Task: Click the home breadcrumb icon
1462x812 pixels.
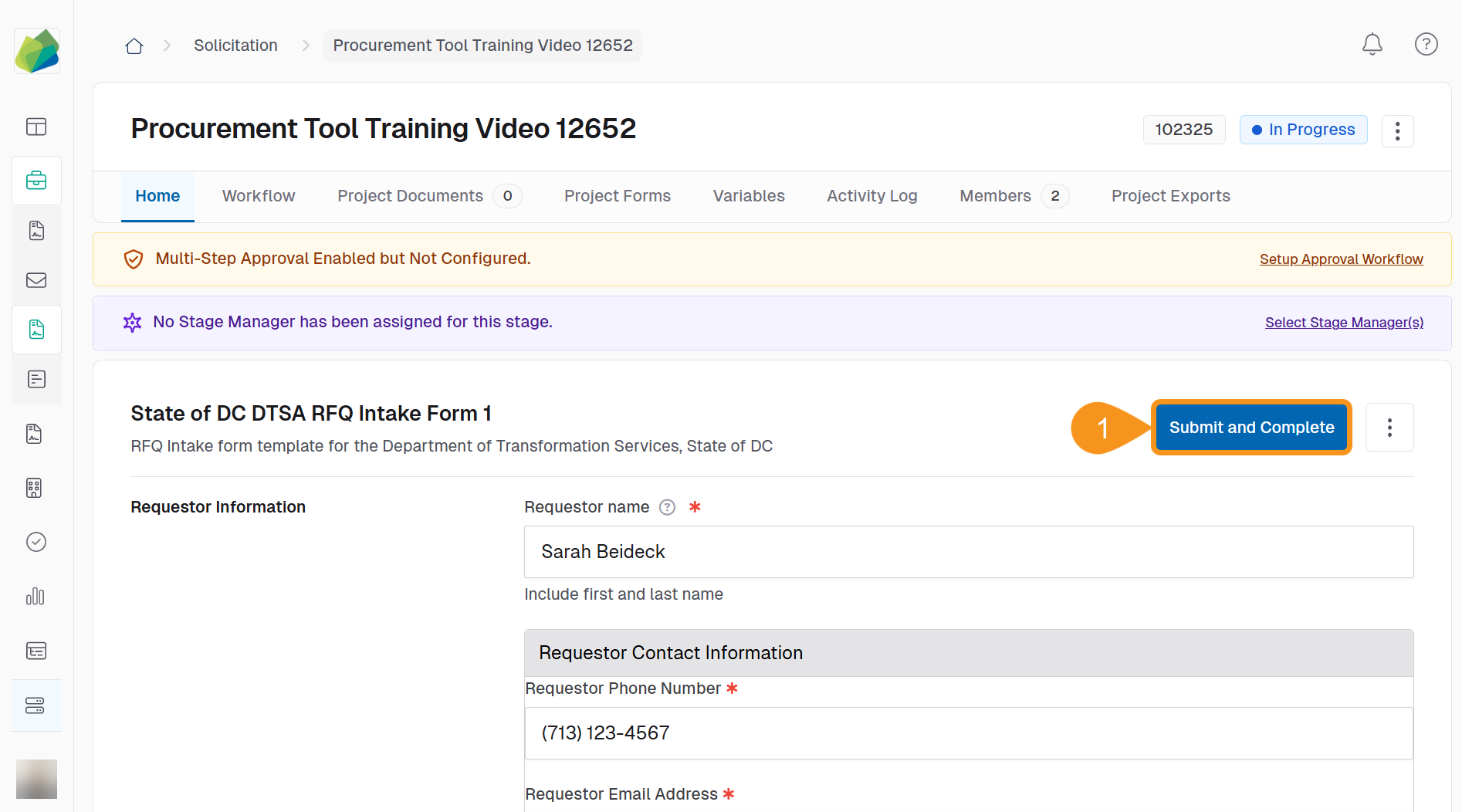Action: click(134, 46)
